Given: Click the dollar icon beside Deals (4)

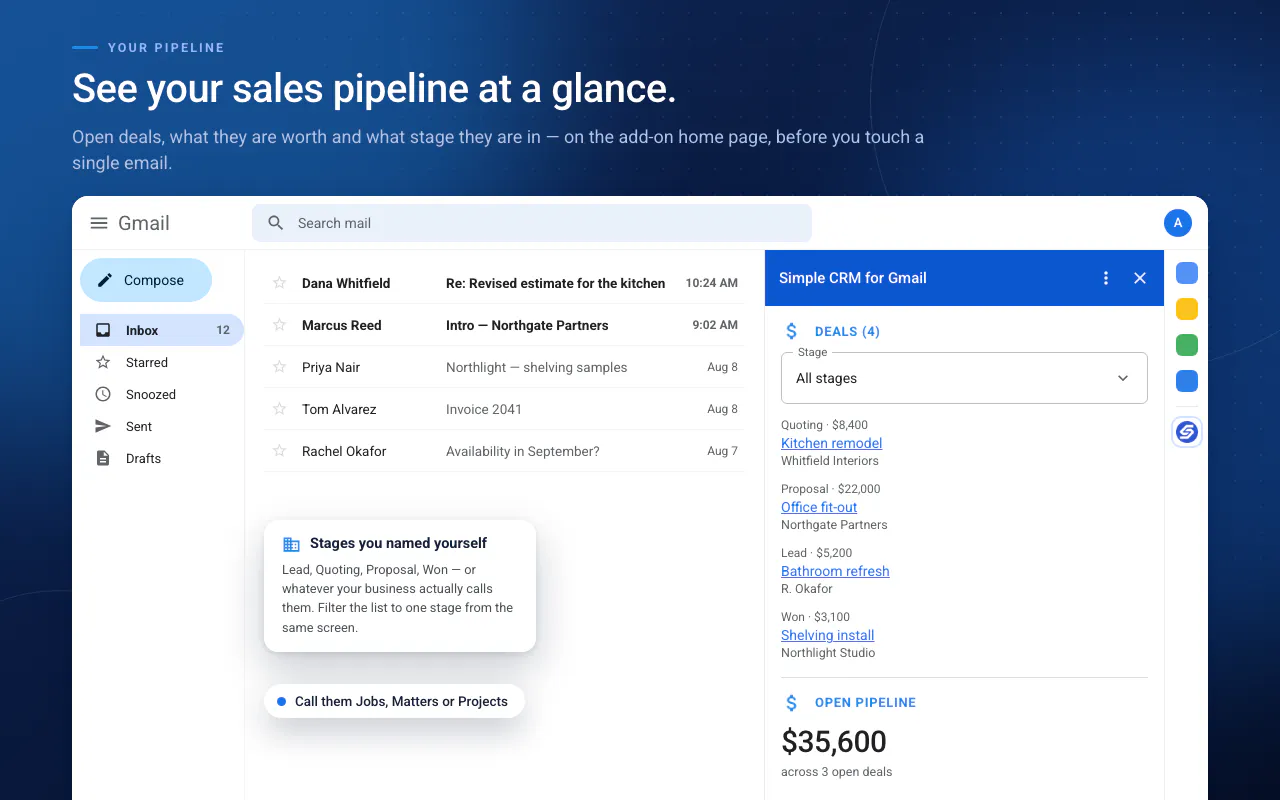Looking at the screenshot, I should pyautogui.click(x=792, y=331).
